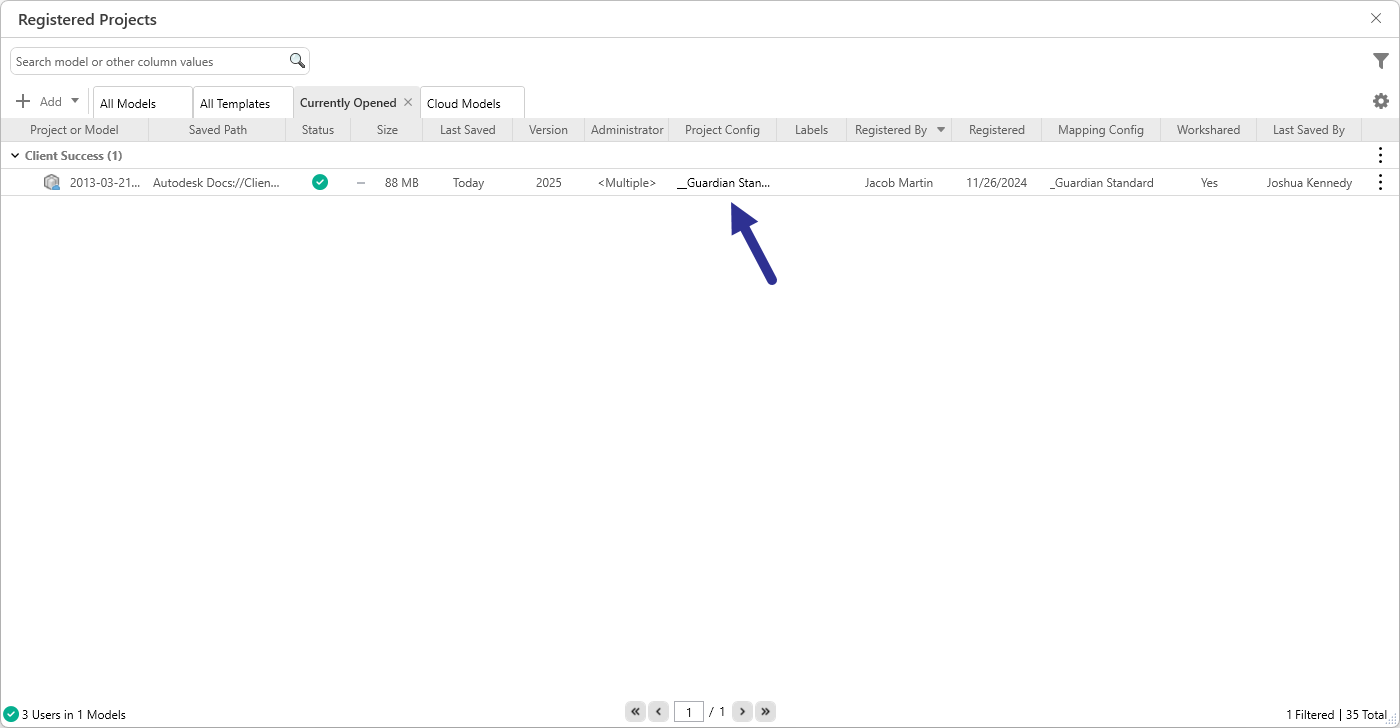Click the Mapping Config column header

click(1101, 130)
